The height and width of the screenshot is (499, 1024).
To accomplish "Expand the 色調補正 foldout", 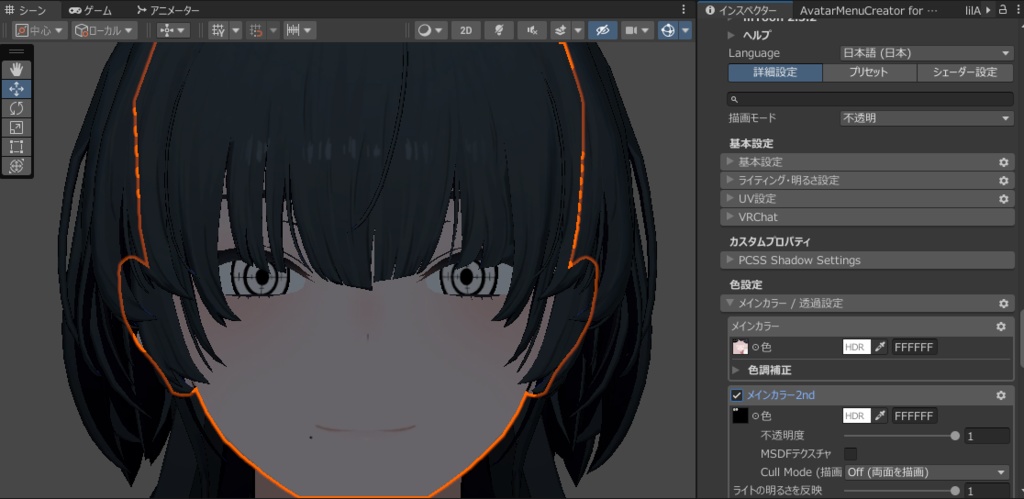I will click(x=736, y=370).
